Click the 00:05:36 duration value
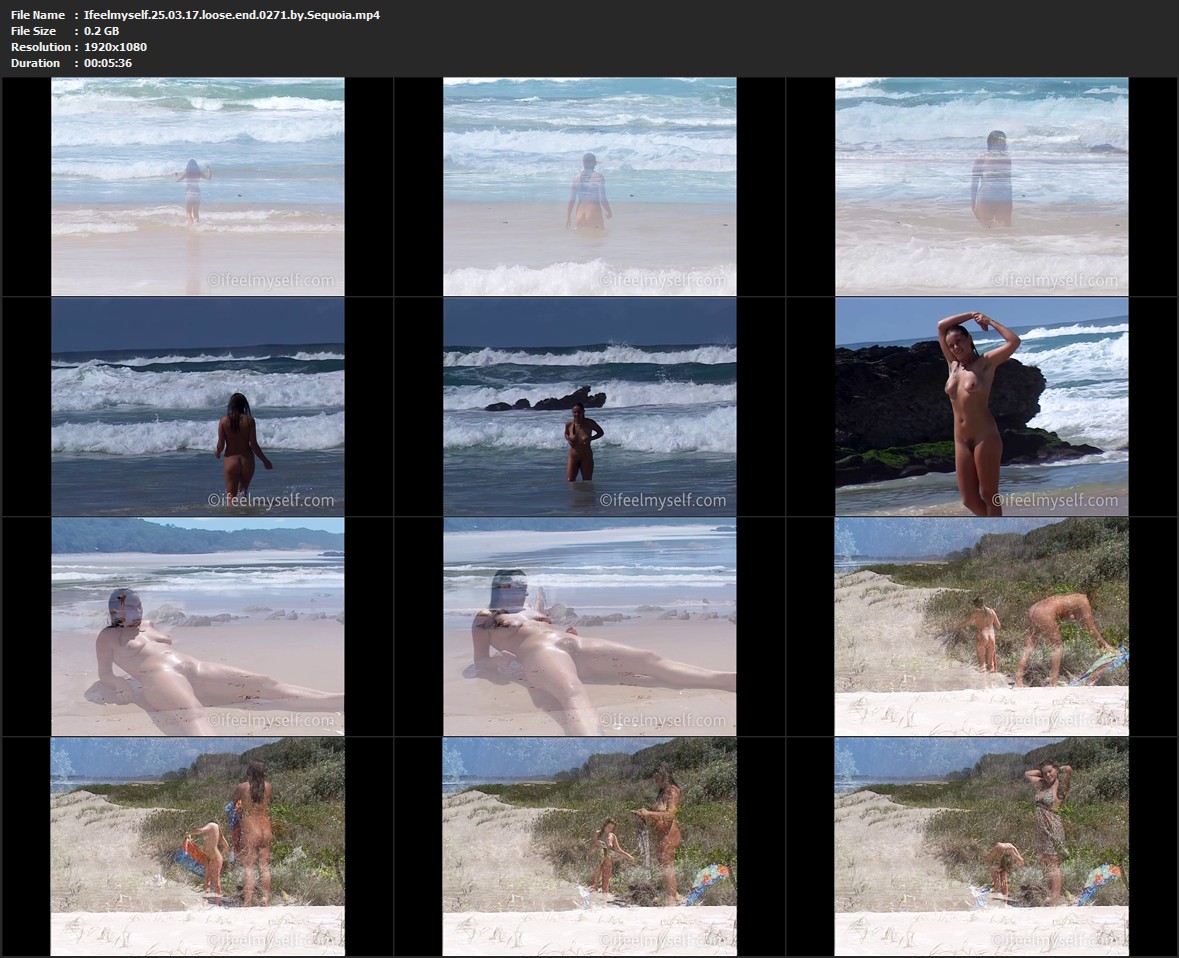This screenshot has width=1179, height=958. pyautogui.click(x=108, y=63)
